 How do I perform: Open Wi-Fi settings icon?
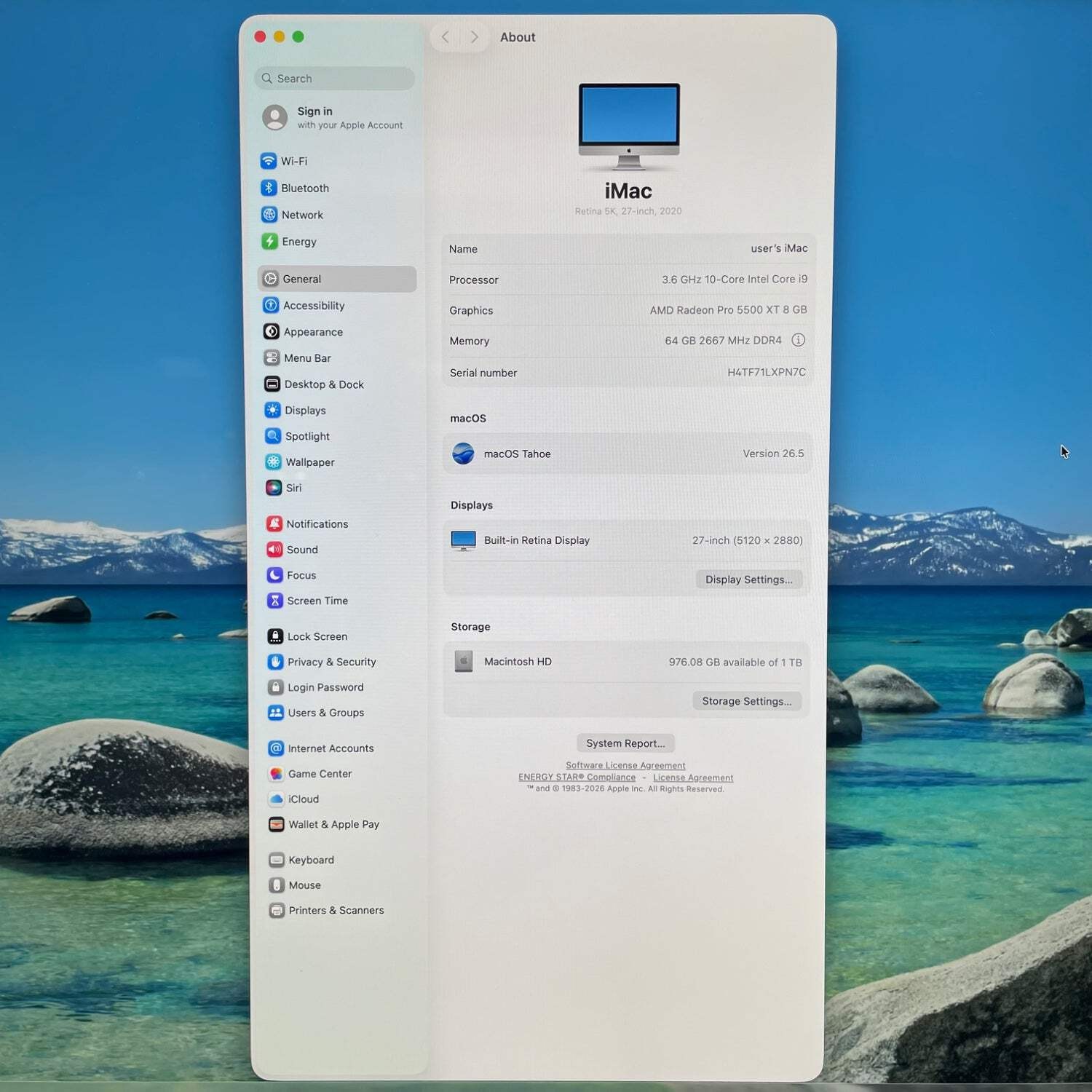[x=268, y=161]
